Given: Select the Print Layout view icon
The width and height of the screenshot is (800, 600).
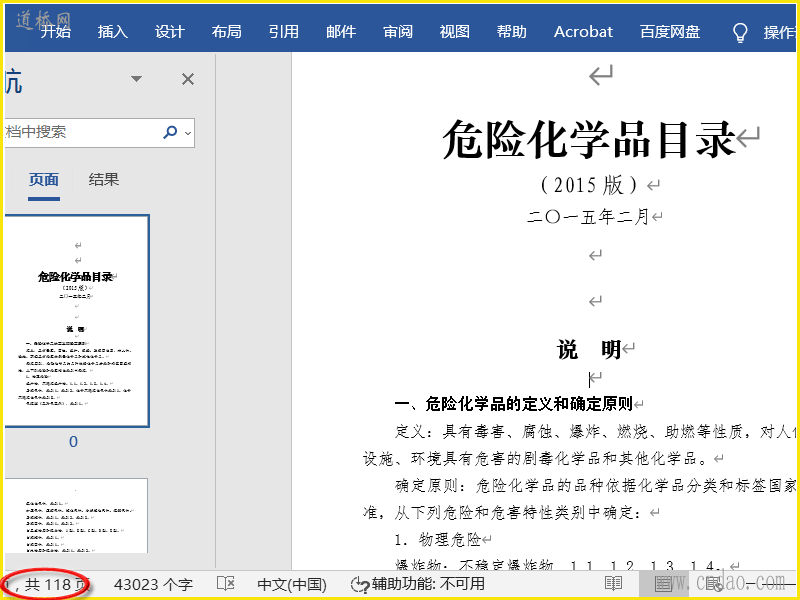Looking at the screenshot, I should pos(663,584).
